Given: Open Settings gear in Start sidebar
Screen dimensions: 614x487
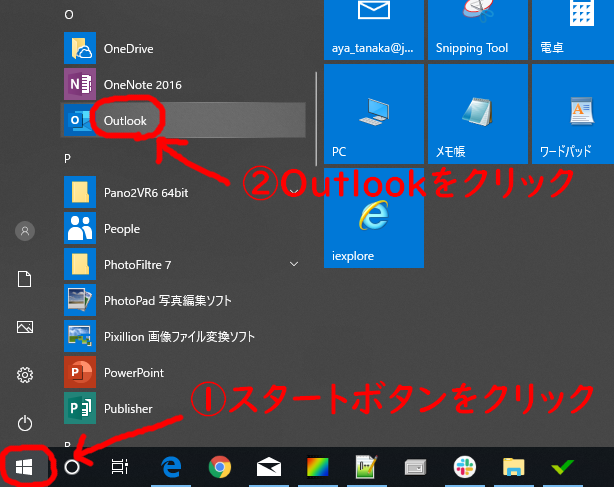Looking at the screenshot, I should click(x=25, y=375).
